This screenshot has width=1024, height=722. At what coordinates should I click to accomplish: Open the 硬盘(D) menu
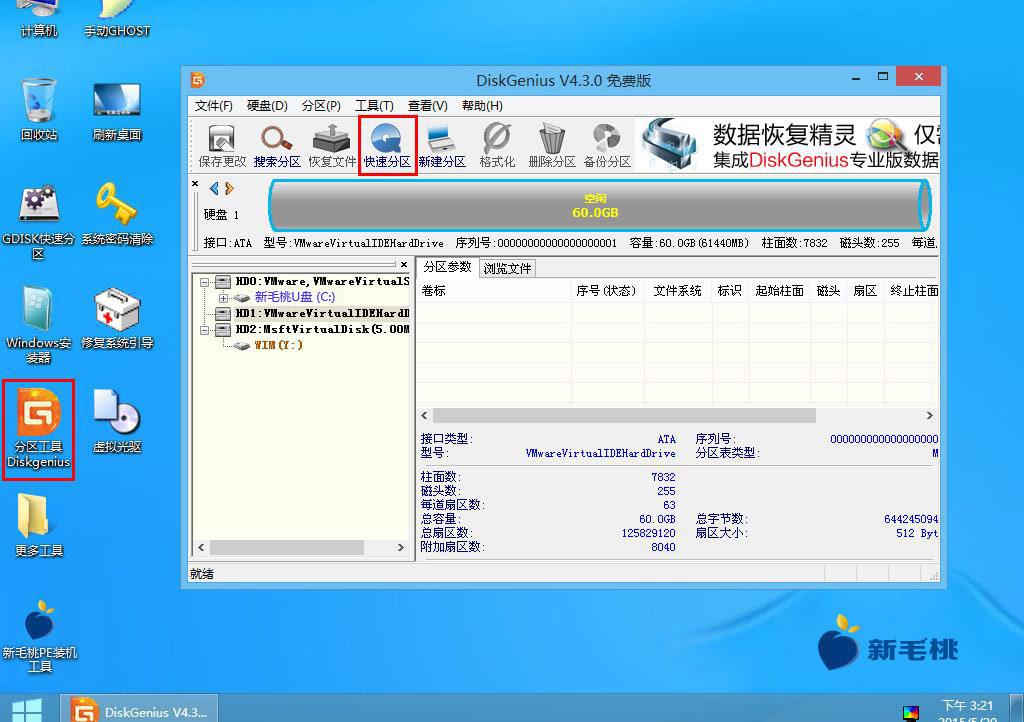click(x=267, y=106)
